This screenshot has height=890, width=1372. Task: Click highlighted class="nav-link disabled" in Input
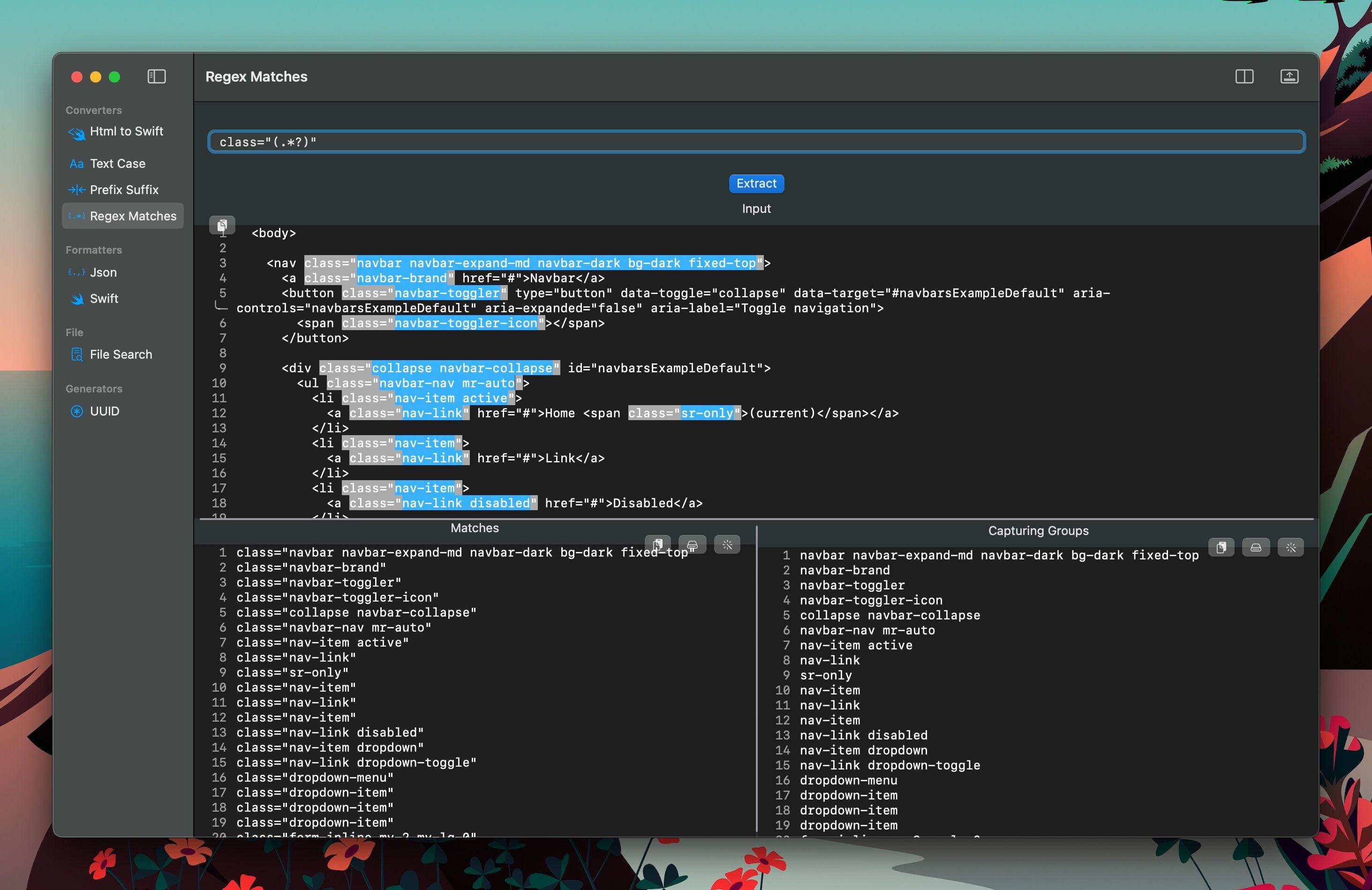click(443, 503)
